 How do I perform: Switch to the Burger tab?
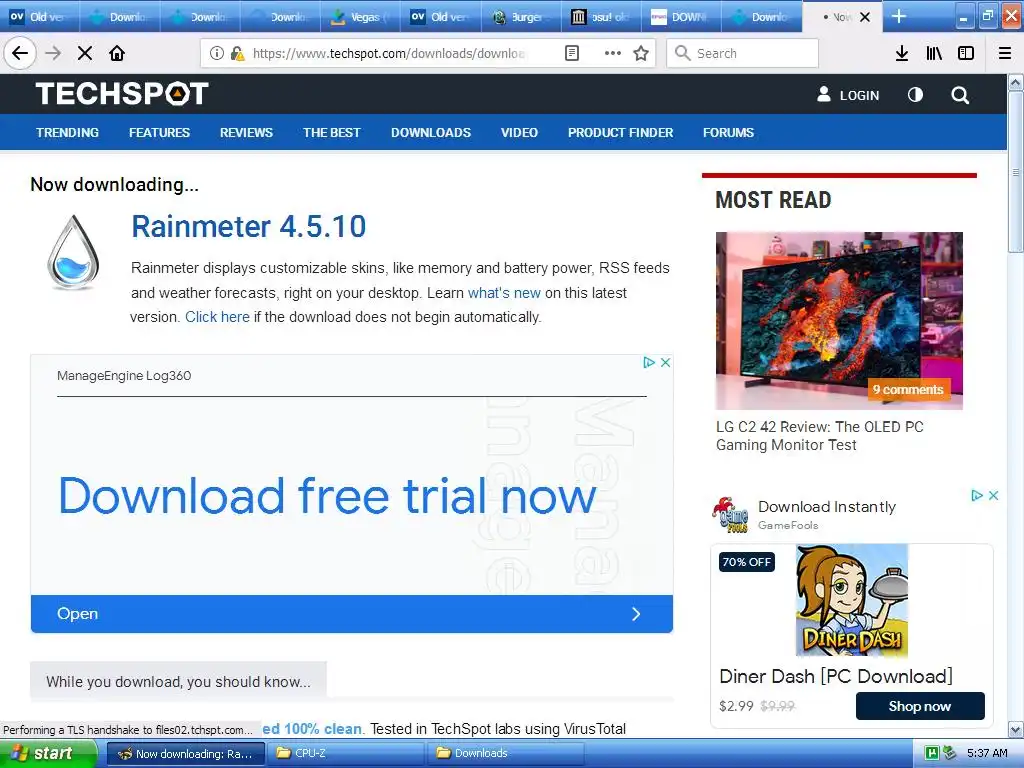[521, 17]
